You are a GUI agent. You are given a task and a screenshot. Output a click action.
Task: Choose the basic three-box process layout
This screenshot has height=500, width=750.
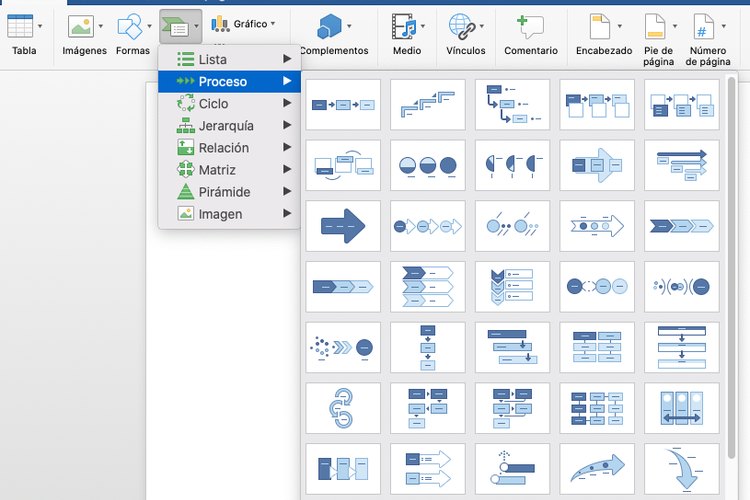tap(343, 104)
